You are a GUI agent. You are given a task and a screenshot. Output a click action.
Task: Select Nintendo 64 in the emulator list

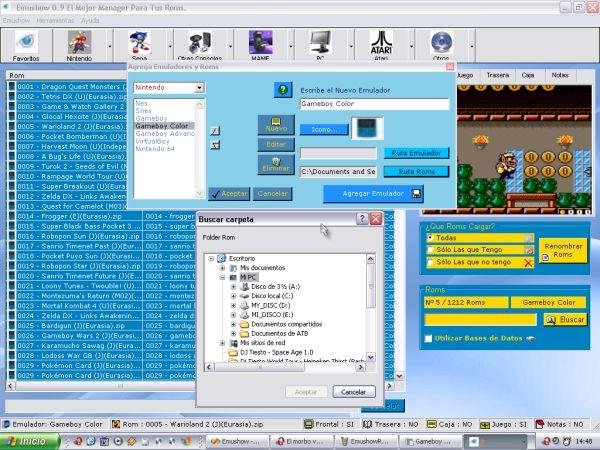pos(155,148)
